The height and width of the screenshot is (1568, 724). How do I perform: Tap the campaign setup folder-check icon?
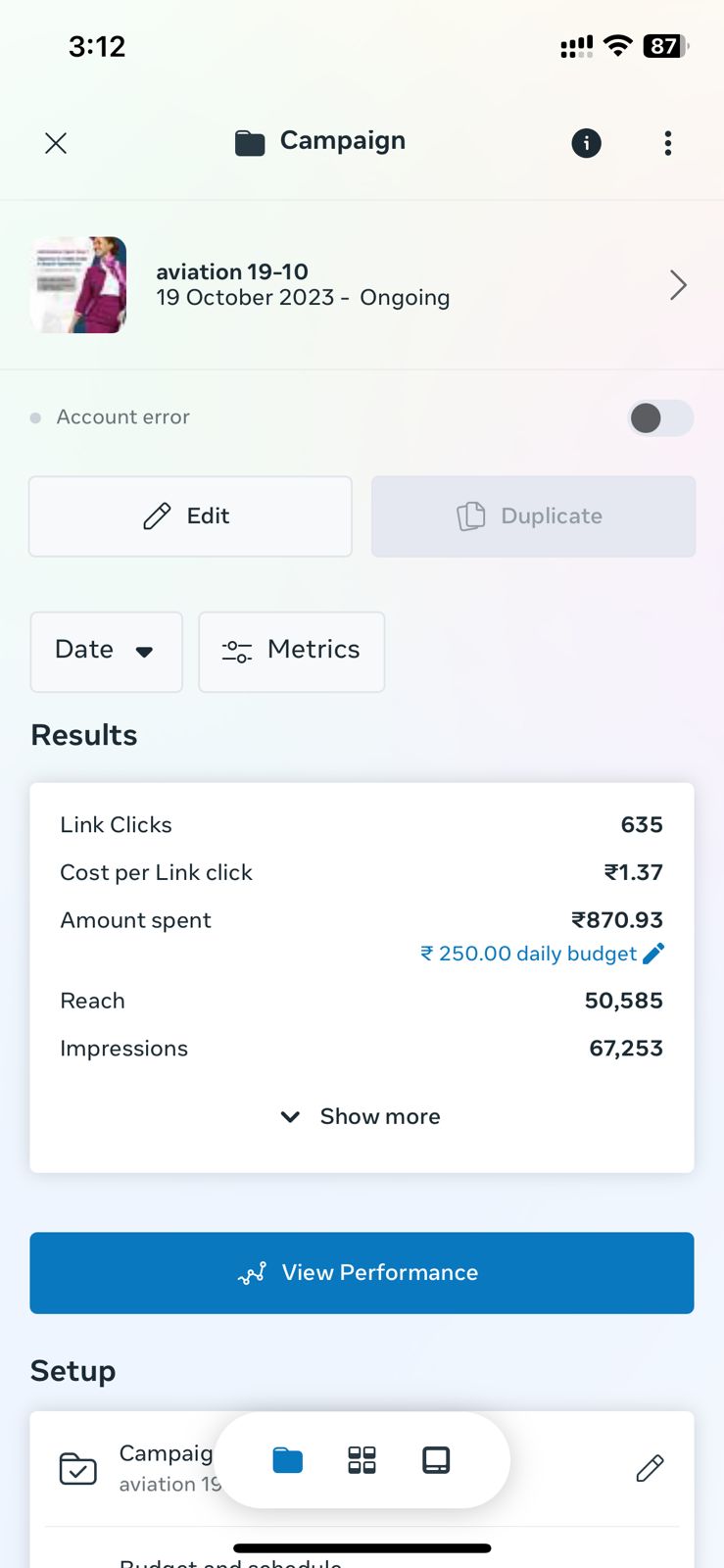click(x=78, y=1468)
